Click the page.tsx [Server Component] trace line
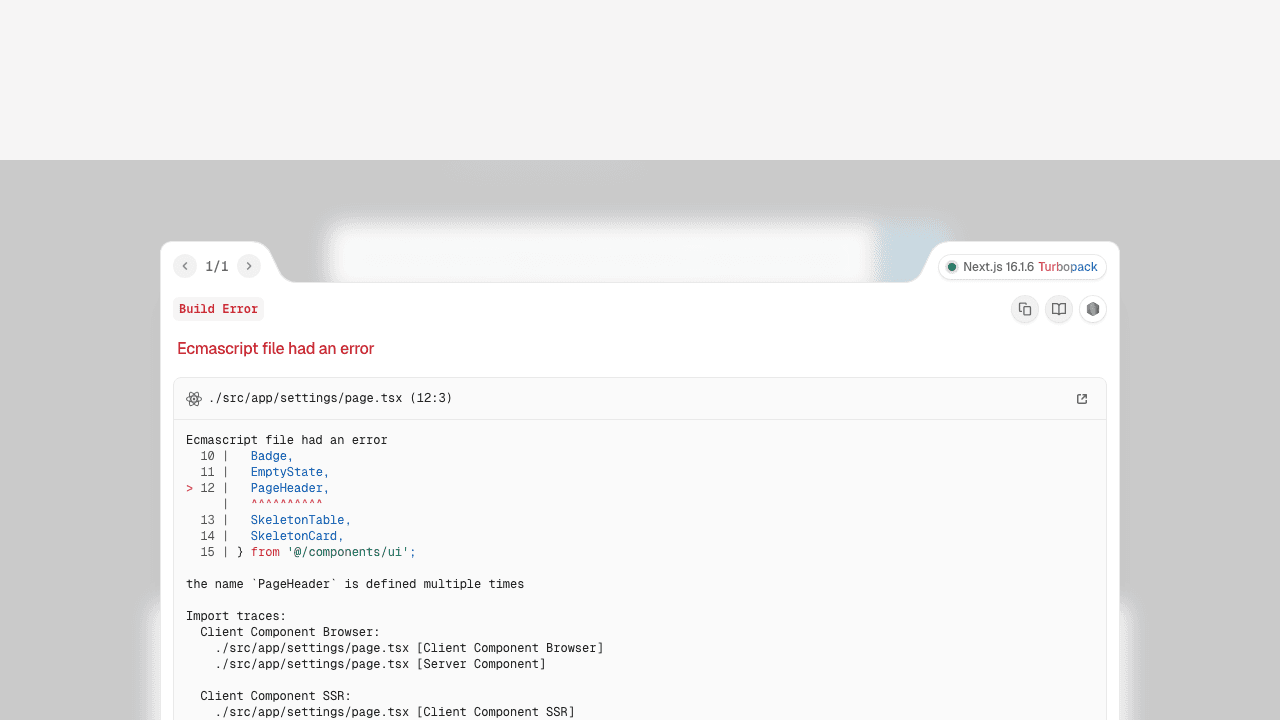 [380, 664]
